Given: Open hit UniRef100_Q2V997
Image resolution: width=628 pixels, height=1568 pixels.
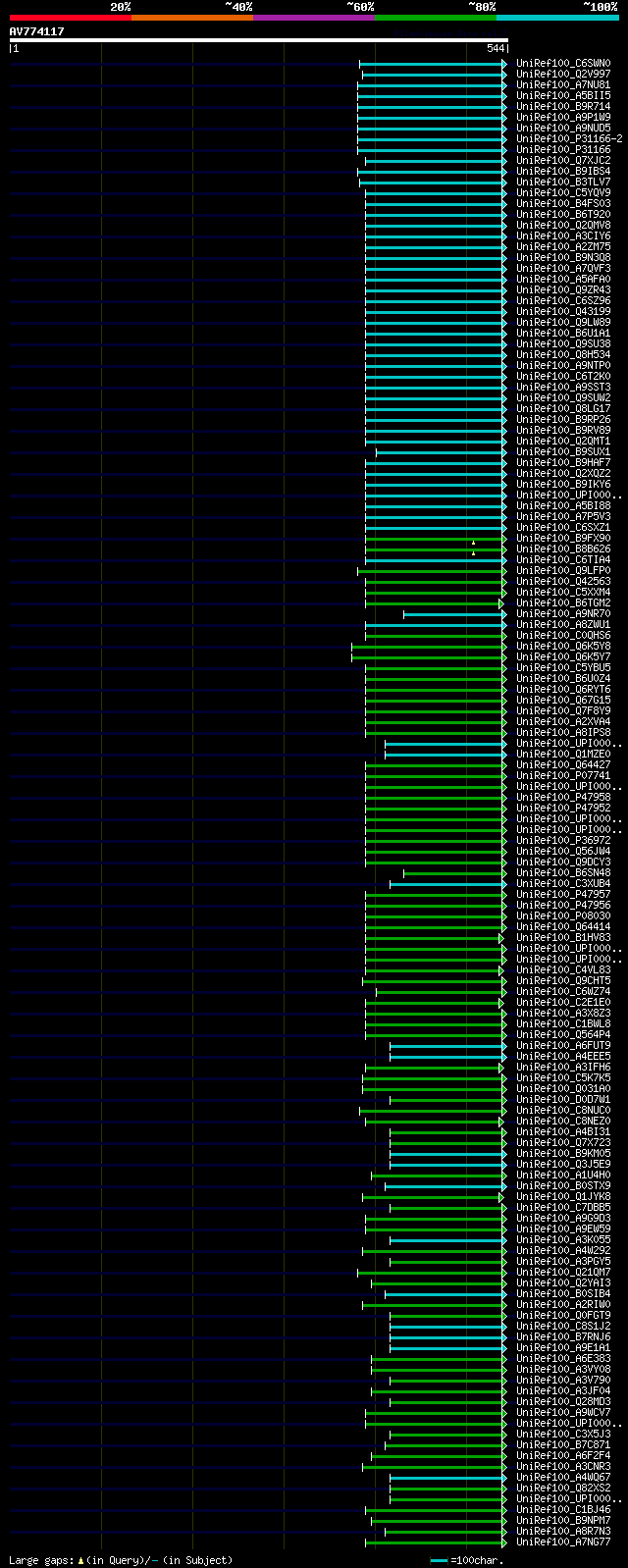Looking at the screenshot, I should click(x=563, y=75).
